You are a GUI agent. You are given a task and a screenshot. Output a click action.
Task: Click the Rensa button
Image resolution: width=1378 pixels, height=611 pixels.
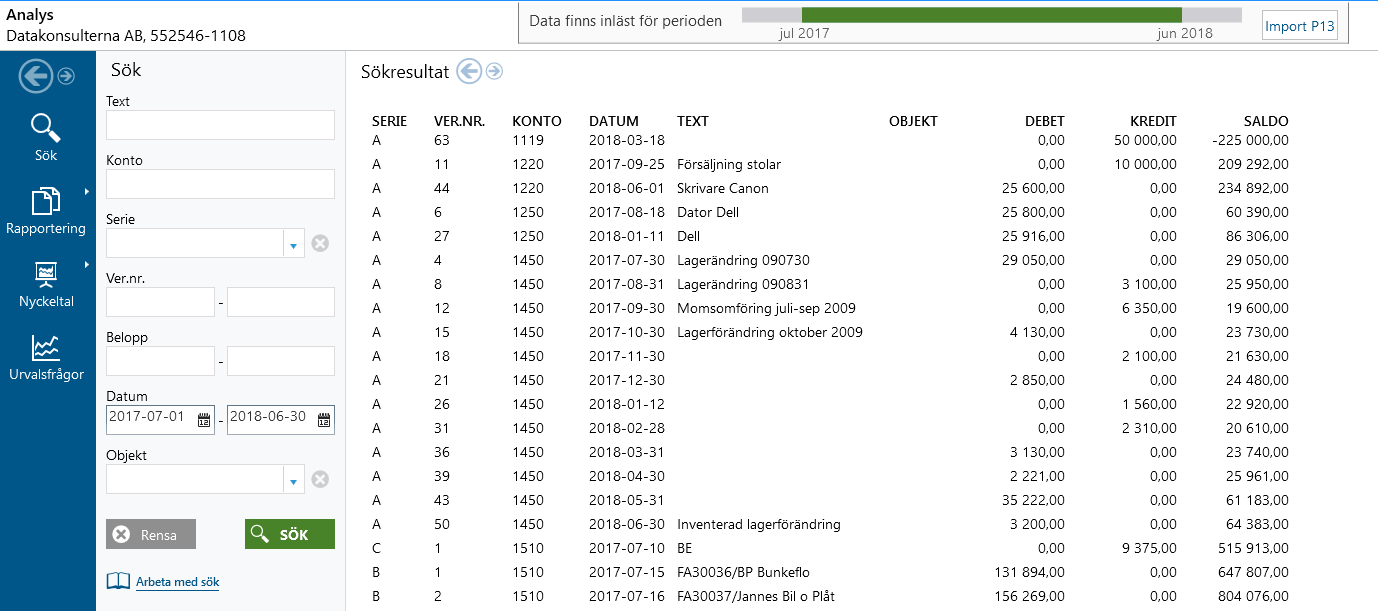pyautogui.click(x=151, y=534)
